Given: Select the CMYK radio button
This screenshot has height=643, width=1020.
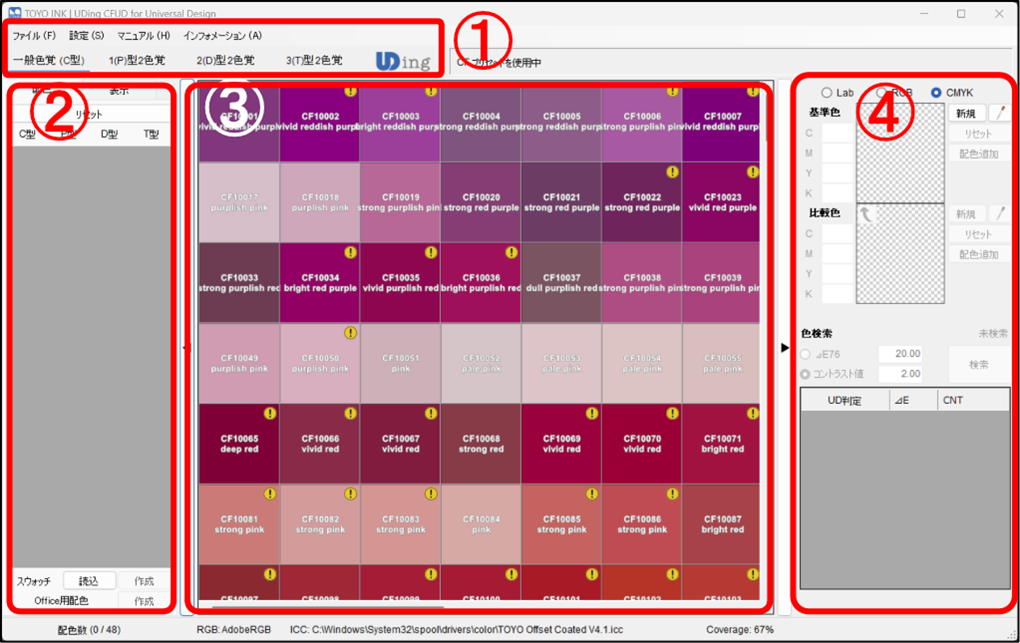Looking at the screenshot, I should [936, 93].
